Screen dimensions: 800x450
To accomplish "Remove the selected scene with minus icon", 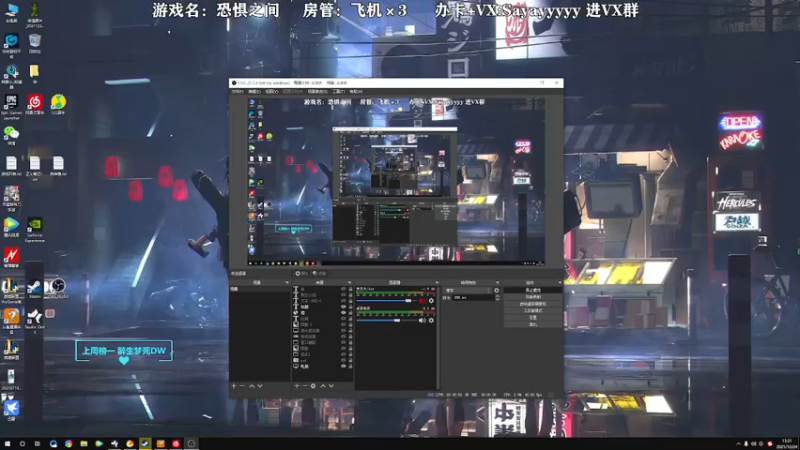I will pos(242,386).
